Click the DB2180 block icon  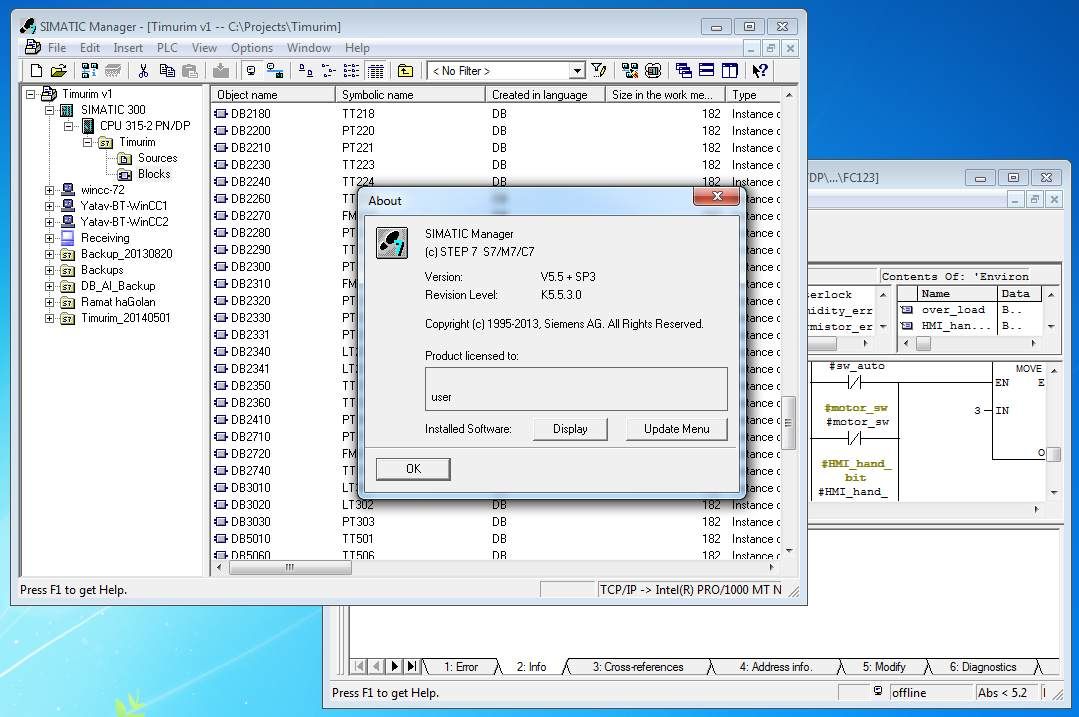(221, 114)
